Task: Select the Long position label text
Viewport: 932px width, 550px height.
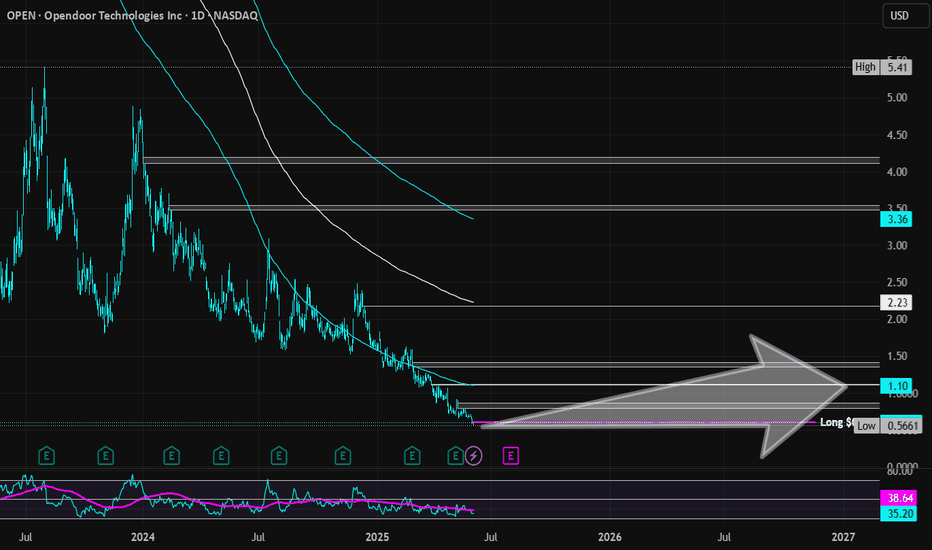Action: pos(837,422)
